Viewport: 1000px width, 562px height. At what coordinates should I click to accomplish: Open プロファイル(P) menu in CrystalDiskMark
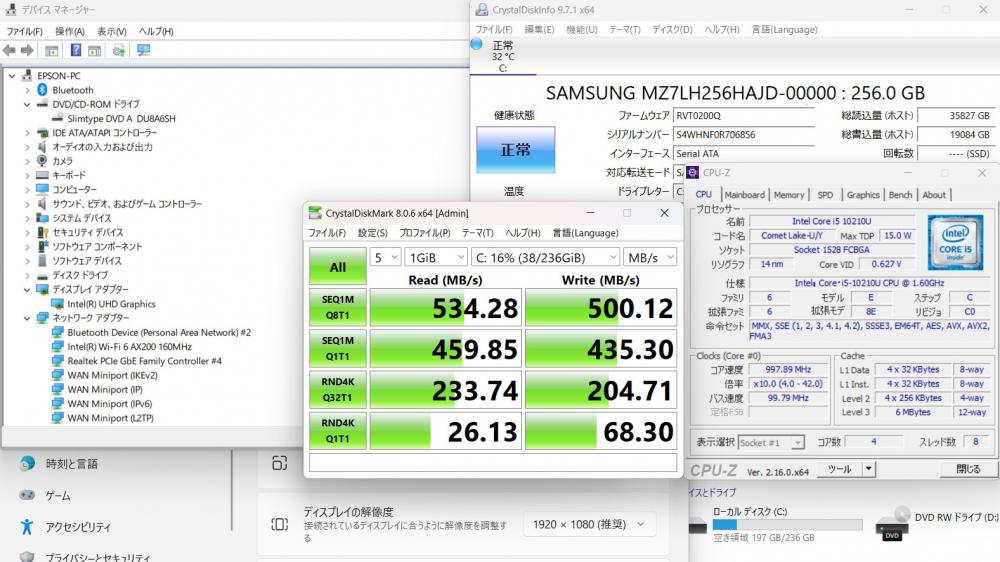[425, 233]
